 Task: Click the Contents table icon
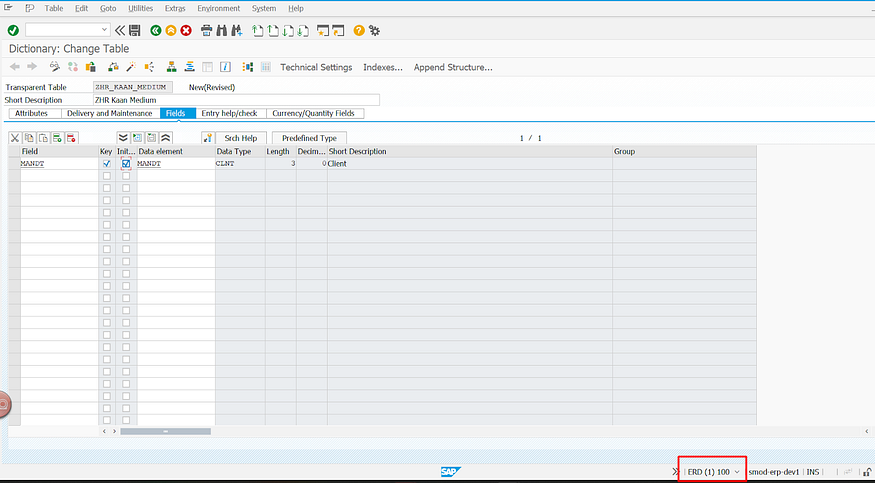click(x=266, y=67)
